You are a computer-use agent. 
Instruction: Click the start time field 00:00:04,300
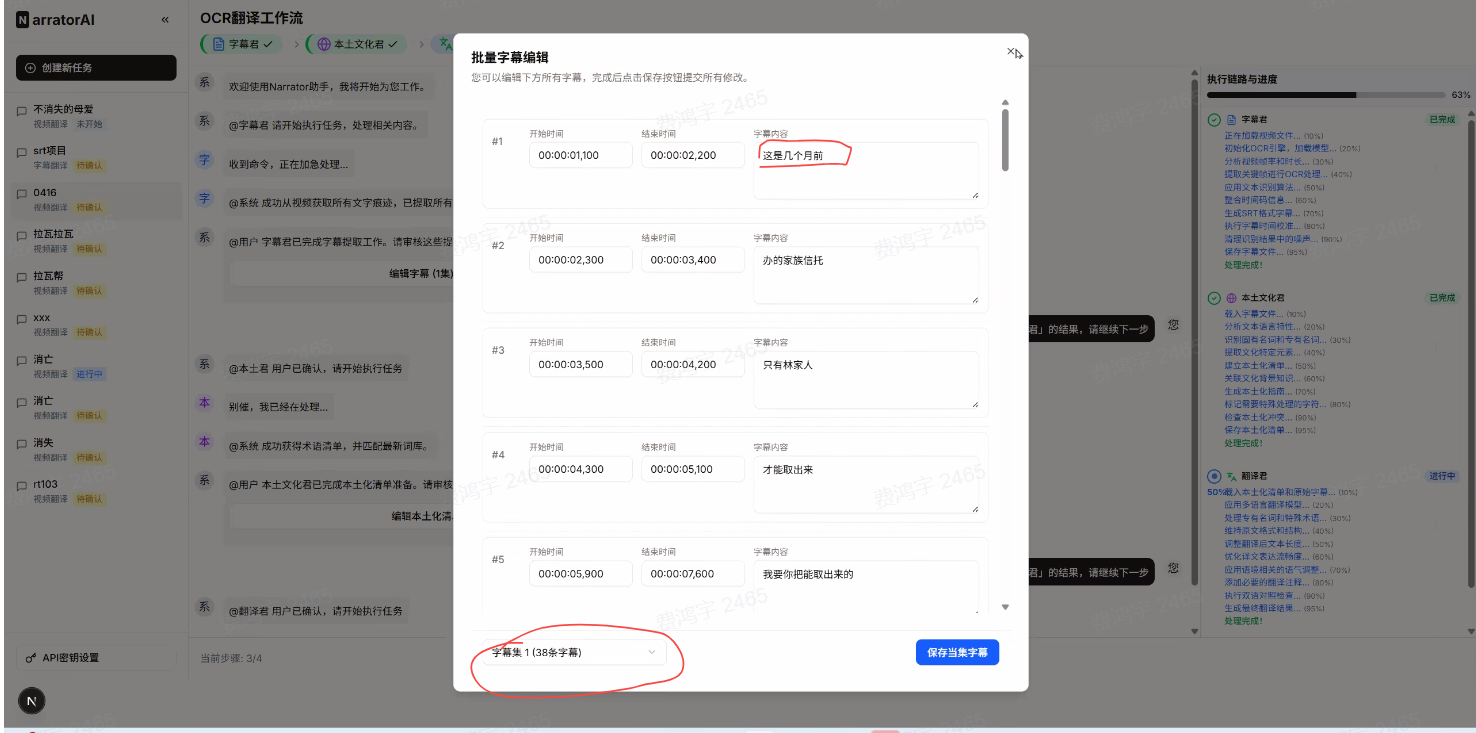click(581, 469)
